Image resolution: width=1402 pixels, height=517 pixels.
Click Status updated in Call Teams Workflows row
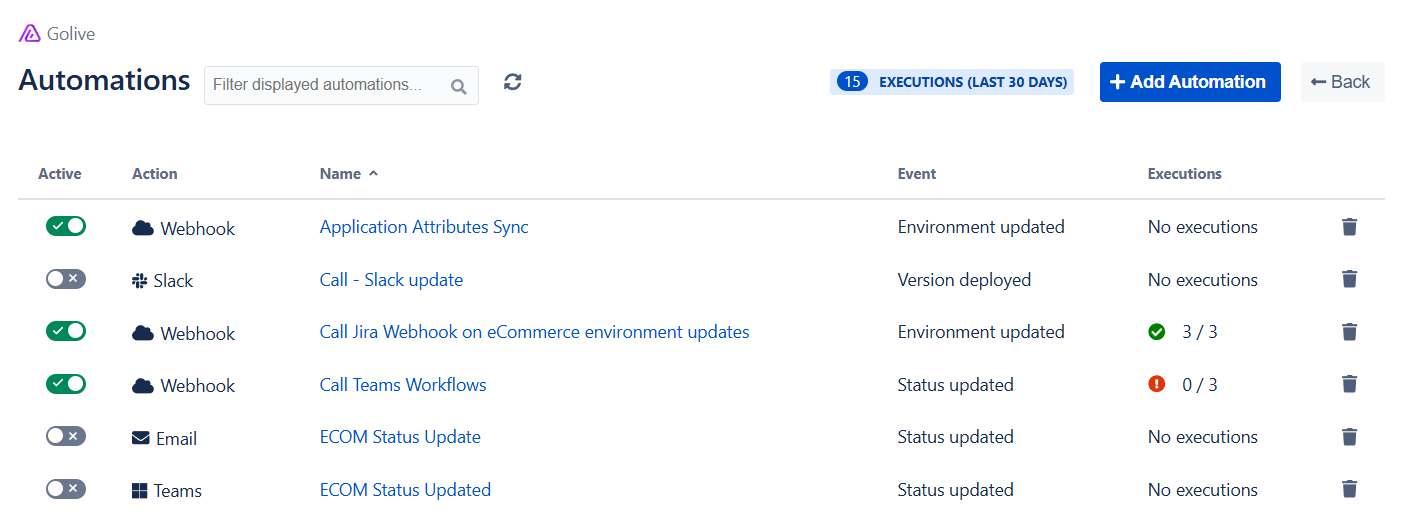[x=956, y=385]
